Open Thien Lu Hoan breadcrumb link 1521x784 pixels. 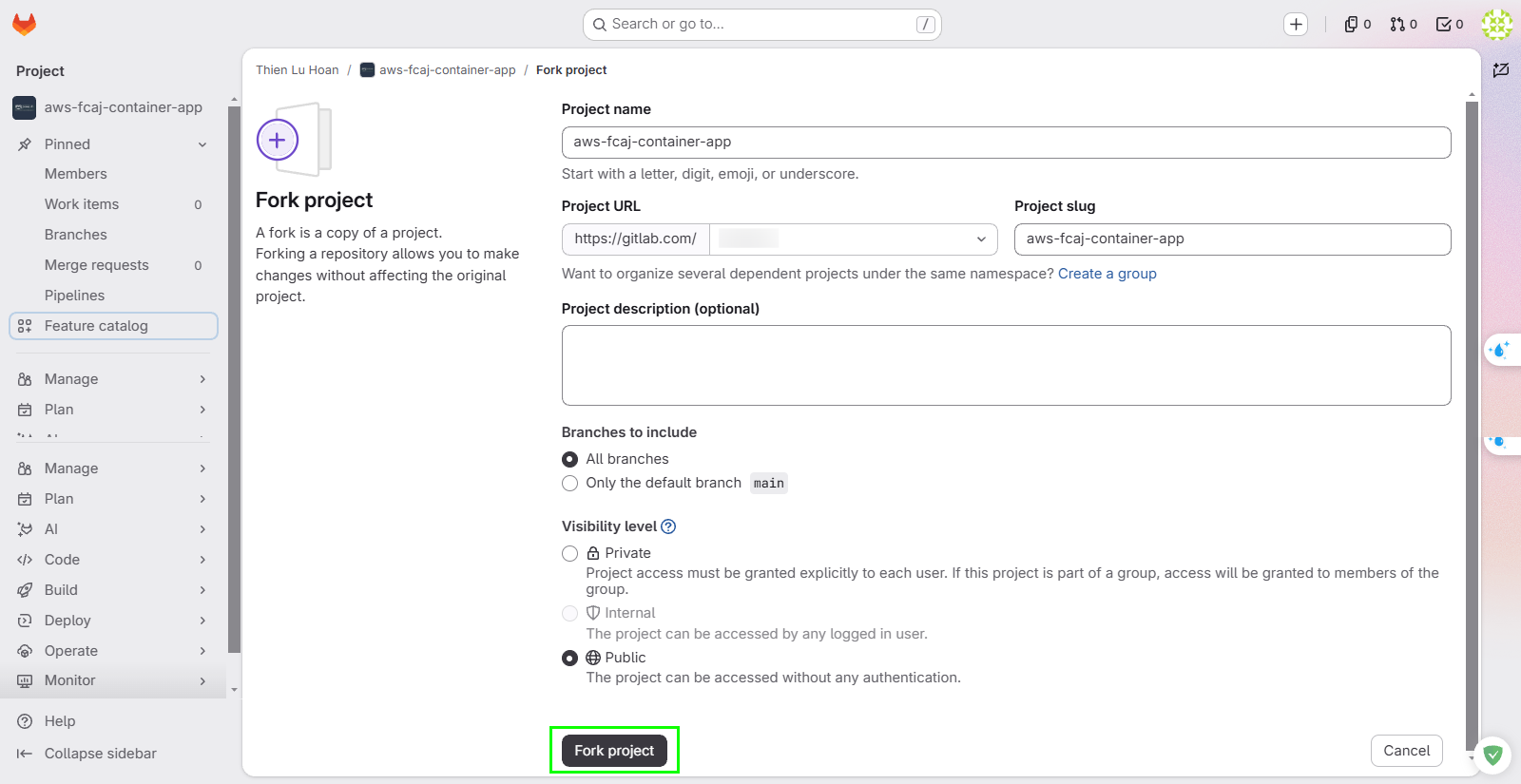(x=298, y=70)
